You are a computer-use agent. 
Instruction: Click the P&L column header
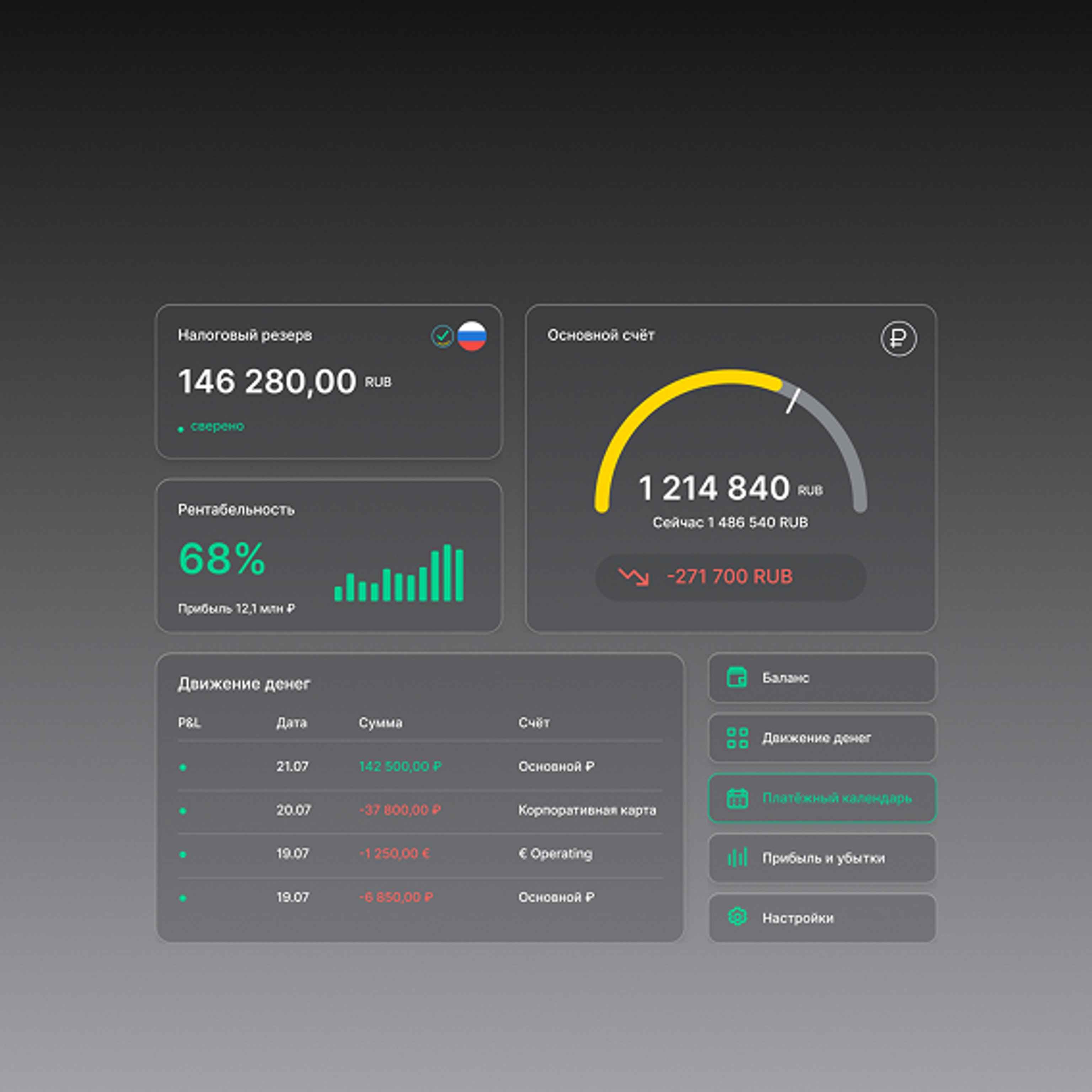[189, 723]
